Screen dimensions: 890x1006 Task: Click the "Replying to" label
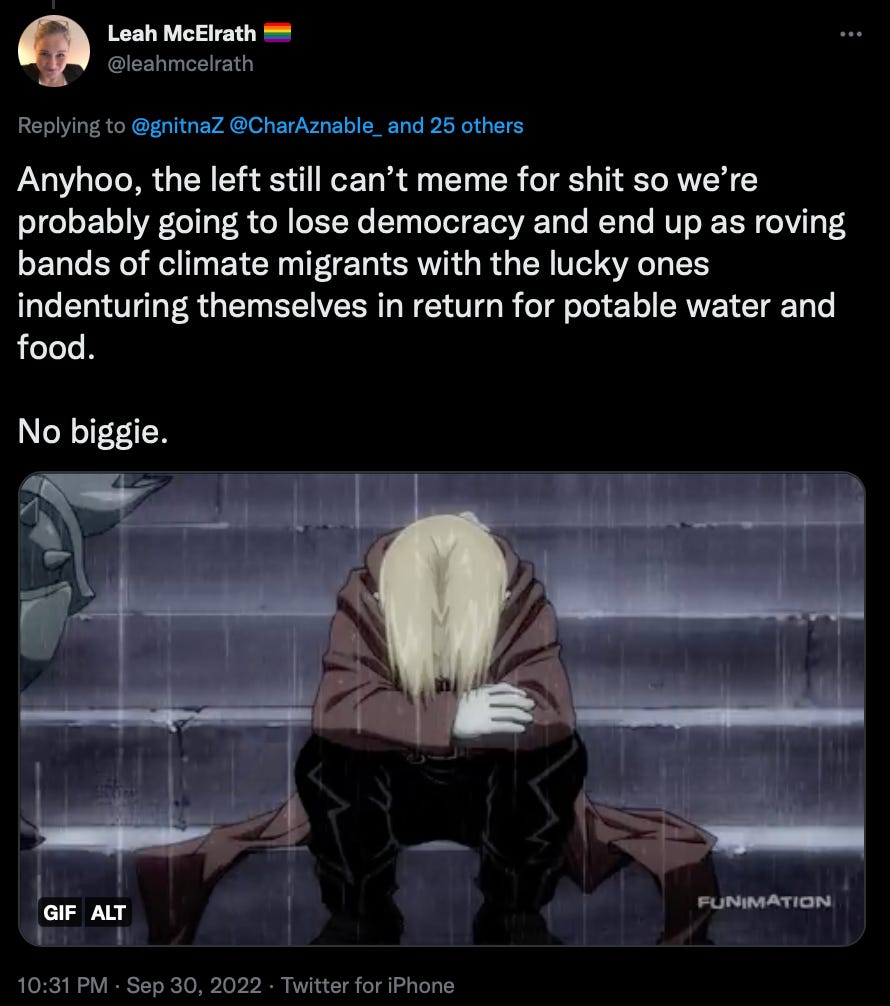point(71,126)
